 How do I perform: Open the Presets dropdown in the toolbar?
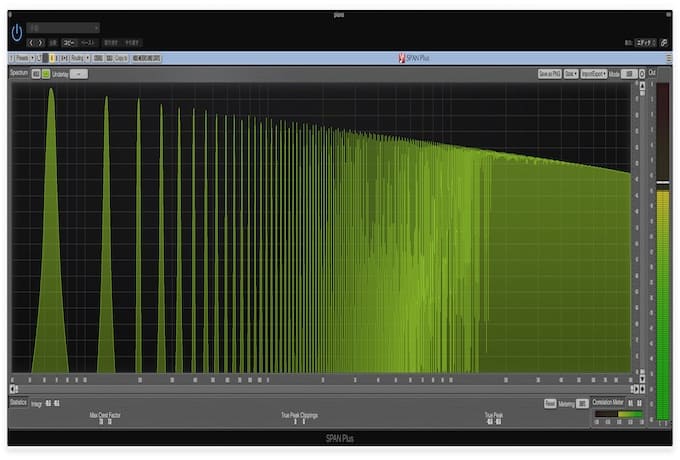coord(25,59)
